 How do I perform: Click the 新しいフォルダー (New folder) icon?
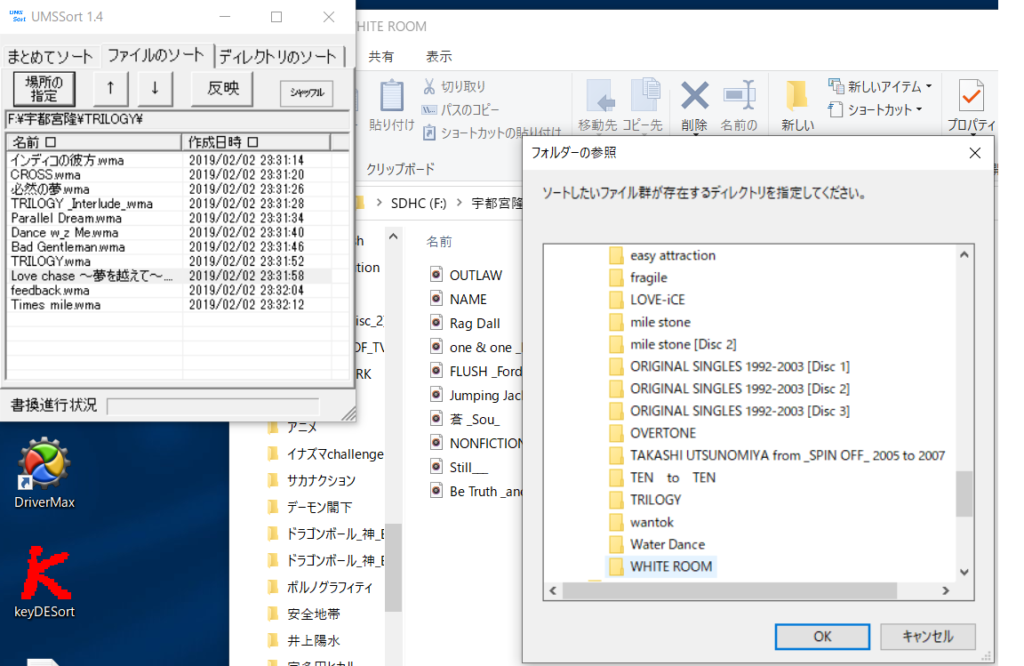(795, 95)
